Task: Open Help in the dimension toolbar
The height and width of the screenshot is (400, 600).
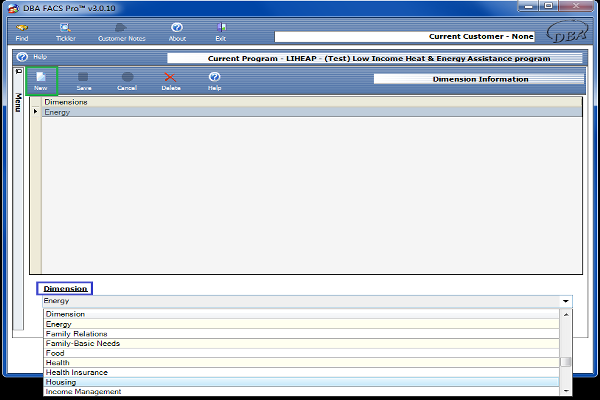Action: (214, 81)
